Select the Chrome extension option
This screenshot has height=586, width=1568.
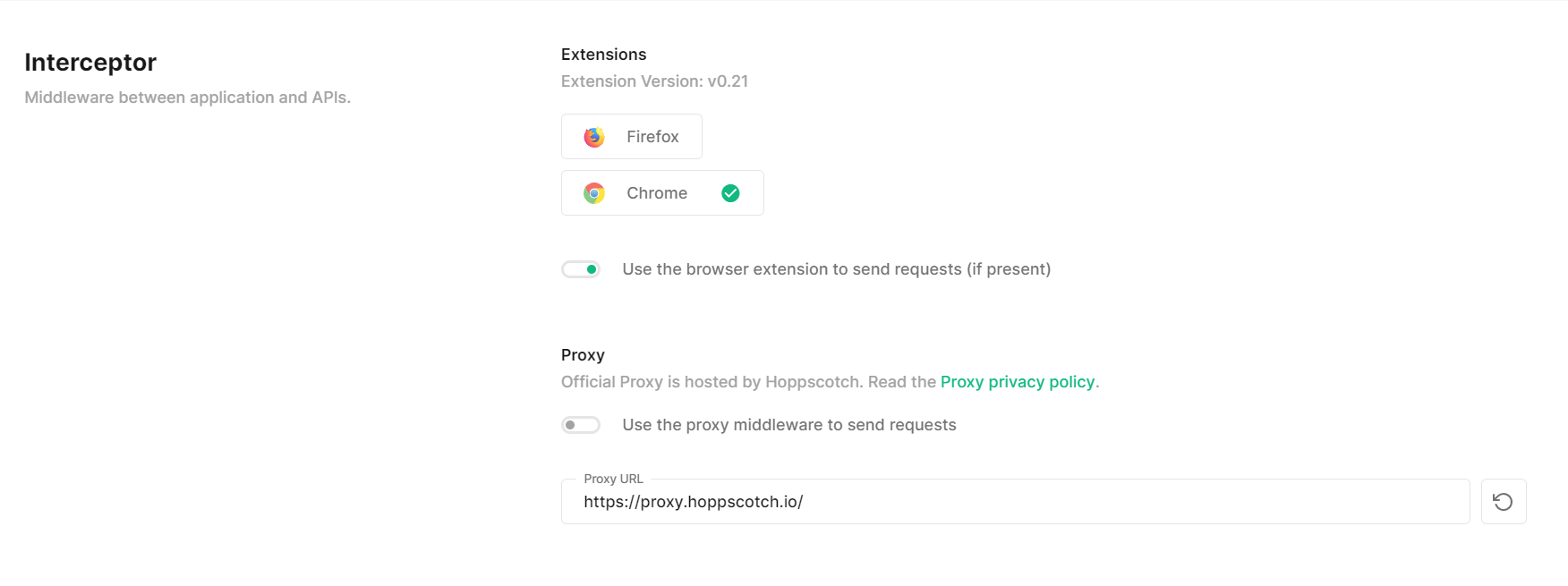click(x=656, y=192)
